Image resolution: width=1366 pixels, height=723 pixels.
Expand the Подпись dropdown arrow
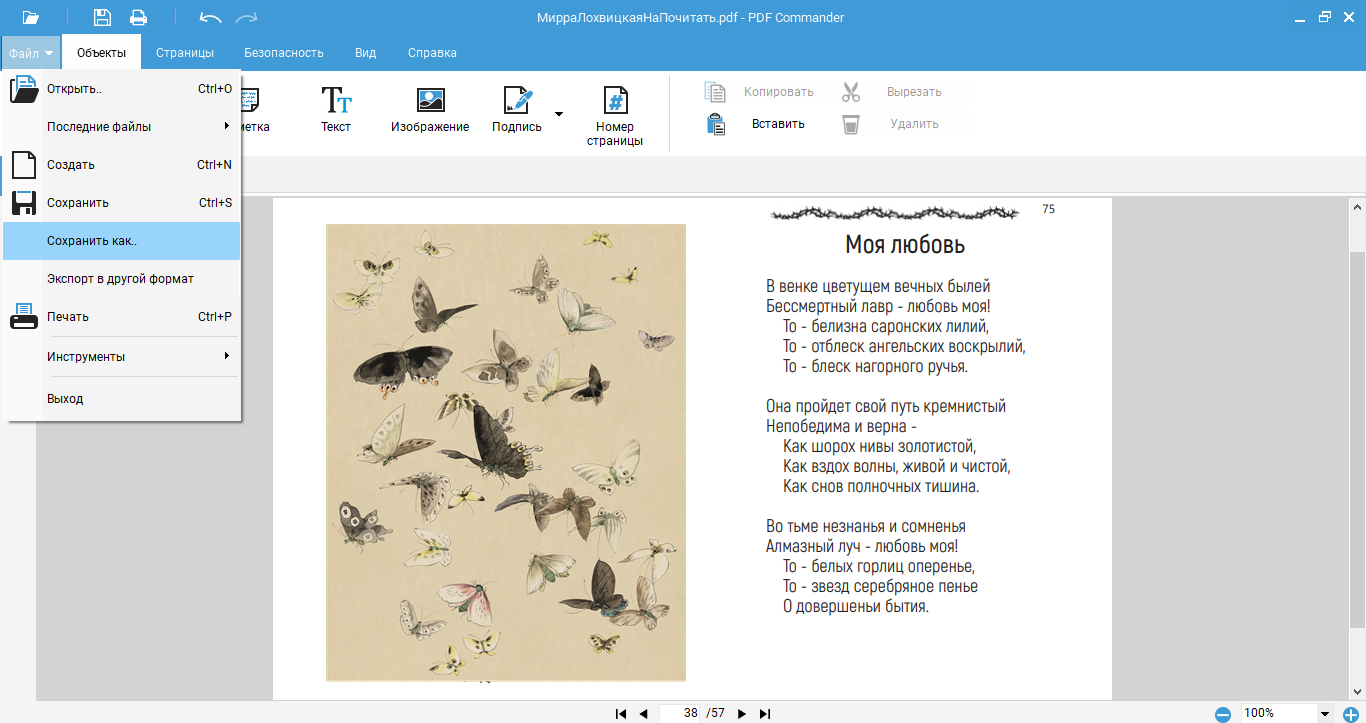point(559,113)
